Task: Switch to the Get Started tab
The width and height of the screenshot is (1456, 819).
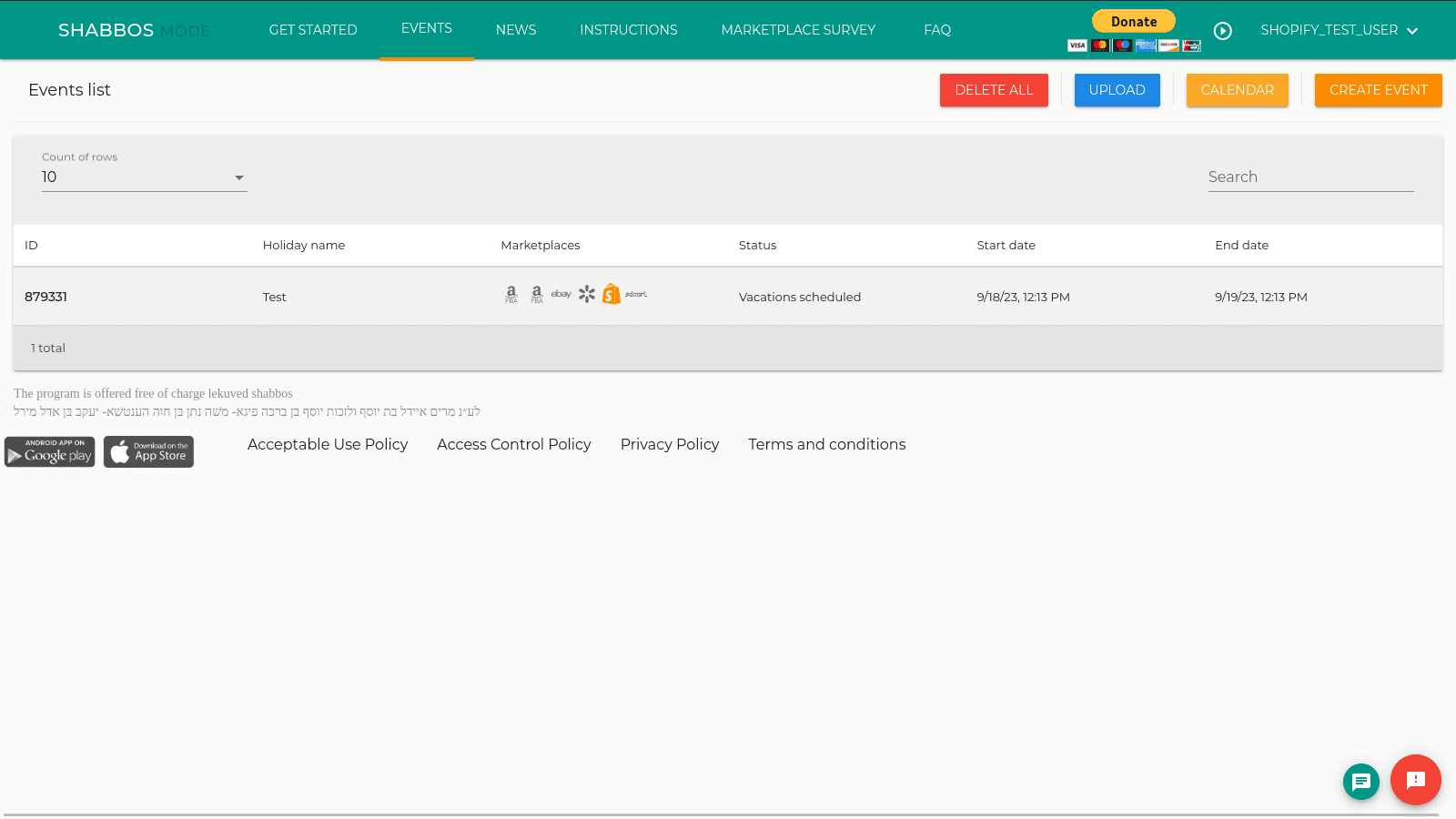Action: tap(313, 30)
